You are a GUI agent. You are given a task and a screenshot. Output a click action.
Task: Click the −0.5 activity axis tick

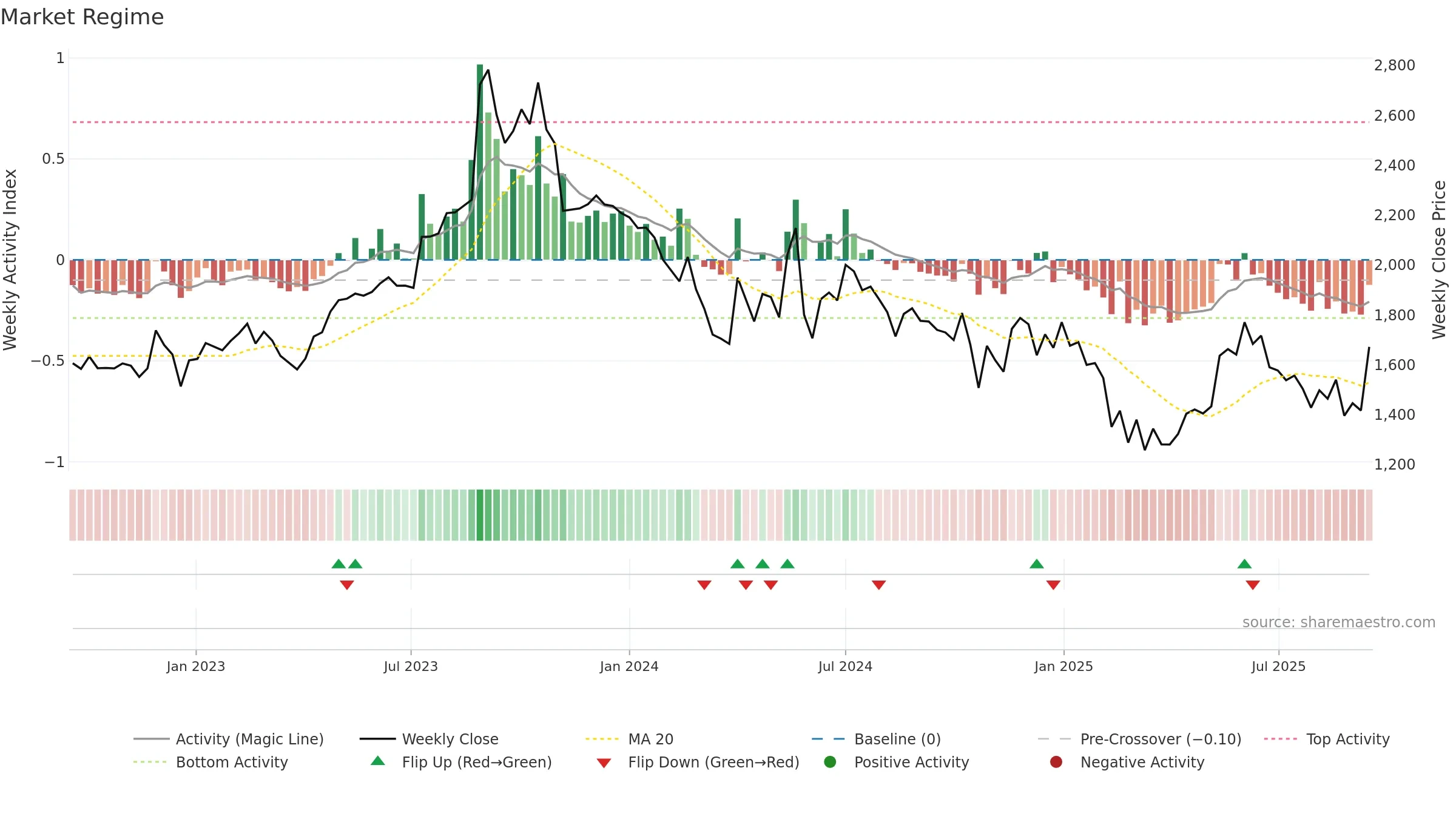48,361
